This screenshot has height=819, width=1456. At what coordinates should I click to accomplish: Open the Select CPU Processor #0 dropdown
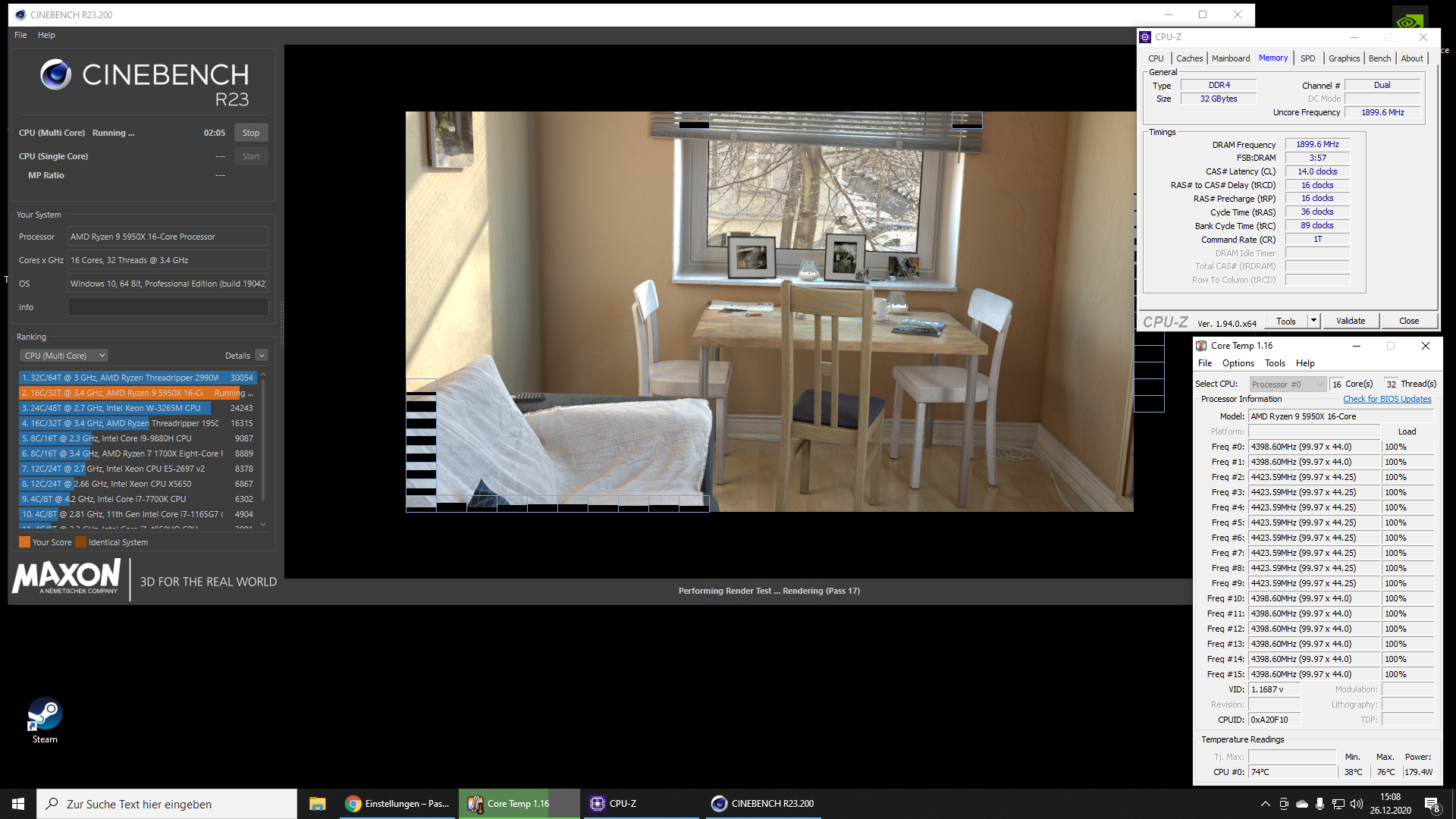(1287, 384)
